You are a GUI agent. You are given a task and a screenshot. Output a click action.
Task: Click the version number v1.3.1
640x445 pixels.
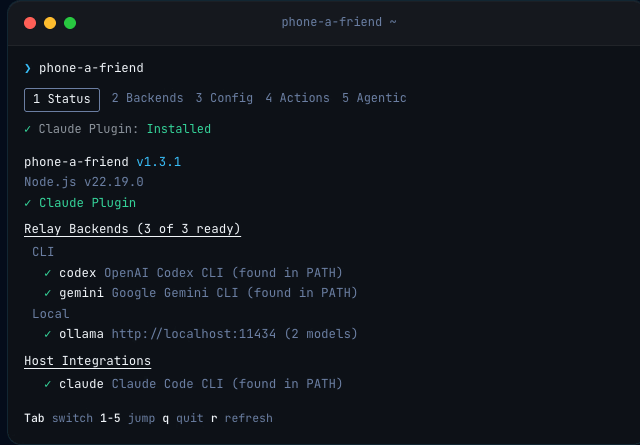pos(159,162)
